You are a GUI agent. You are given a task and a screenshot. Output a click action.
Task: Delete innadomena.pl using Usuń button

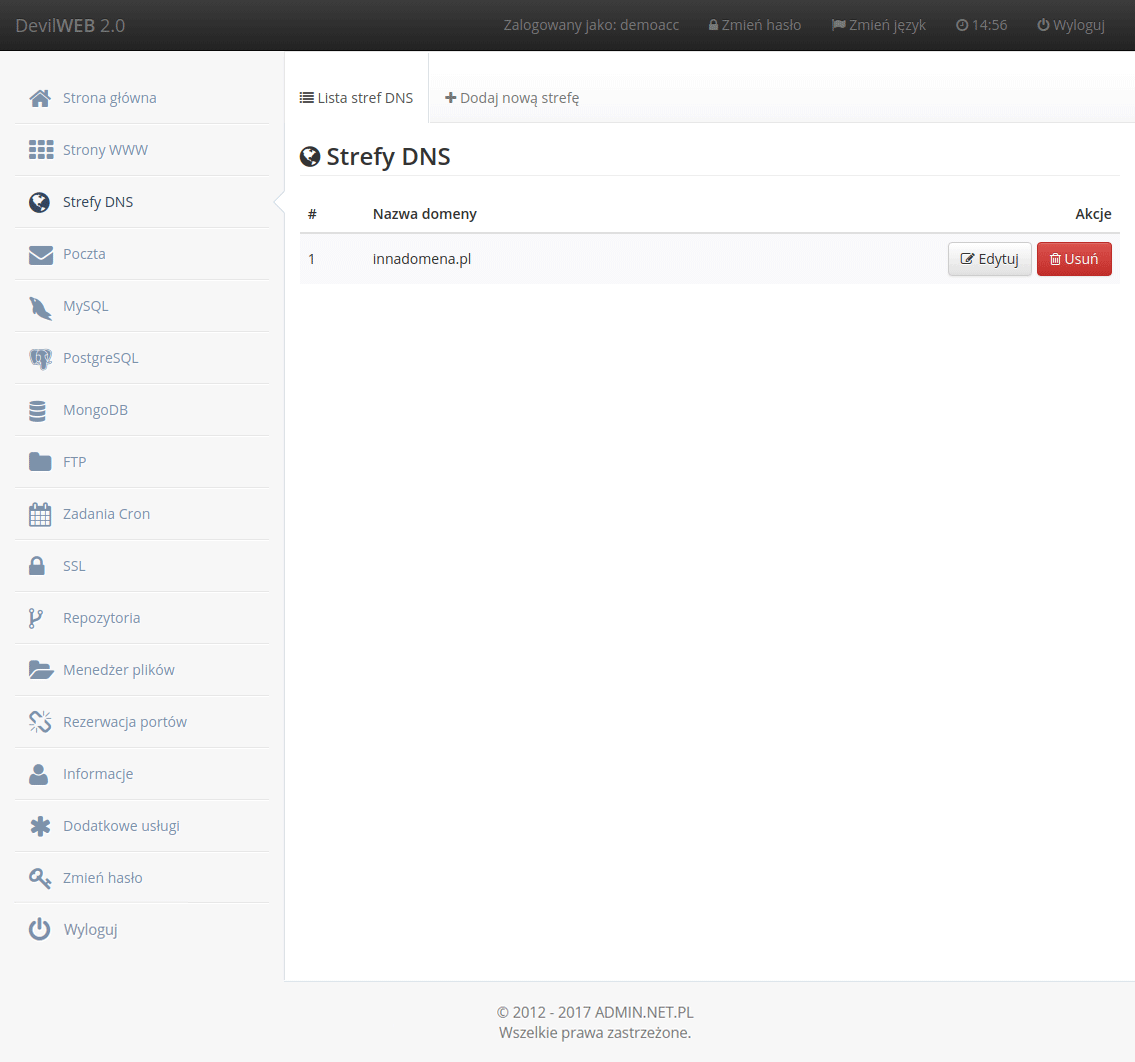pyautogui.click(x=1074, y=259)
